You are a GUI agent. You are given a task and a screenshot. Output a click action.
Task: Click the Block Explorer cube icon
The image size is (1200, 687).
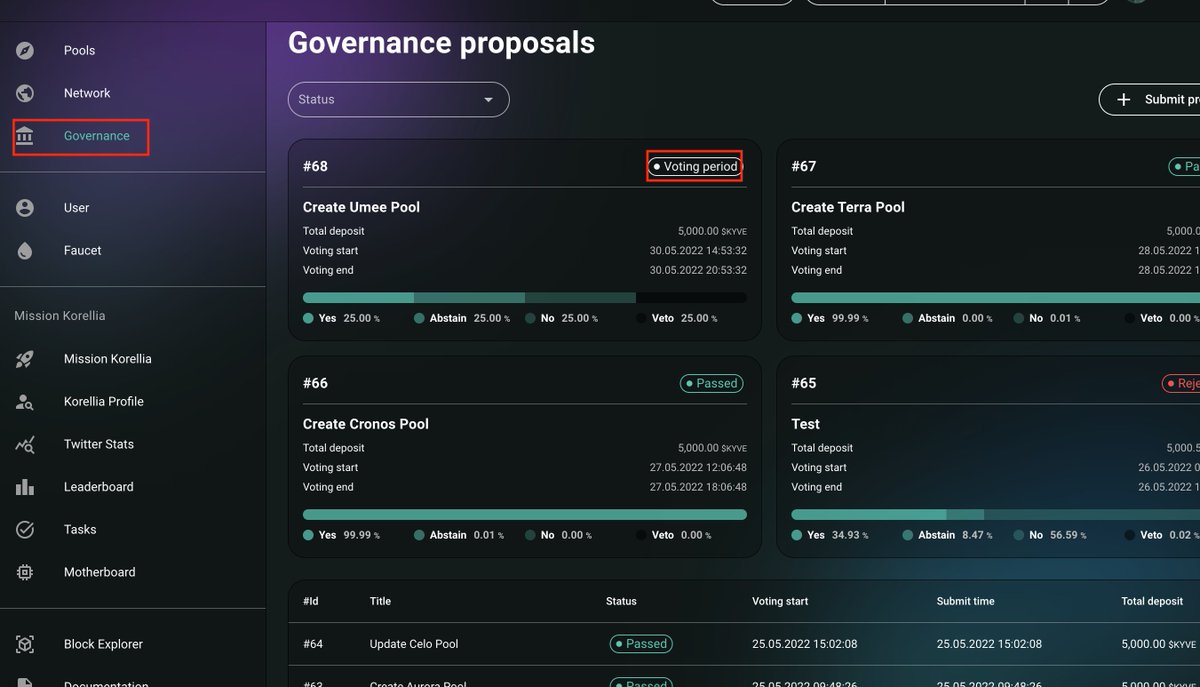coord(25,644)
